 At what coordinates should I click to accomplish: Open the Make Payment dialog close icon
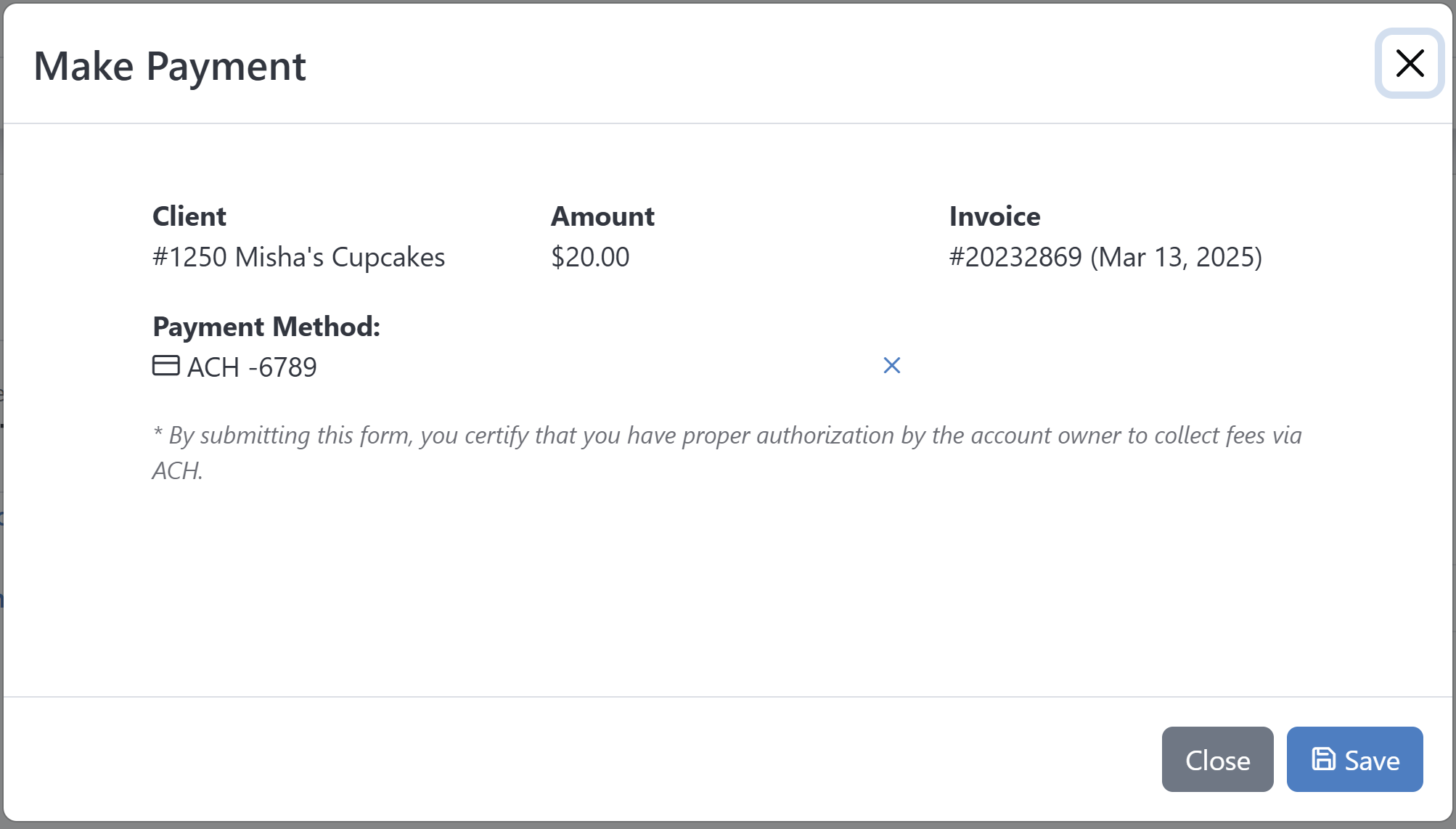(x=1408, y=63)
